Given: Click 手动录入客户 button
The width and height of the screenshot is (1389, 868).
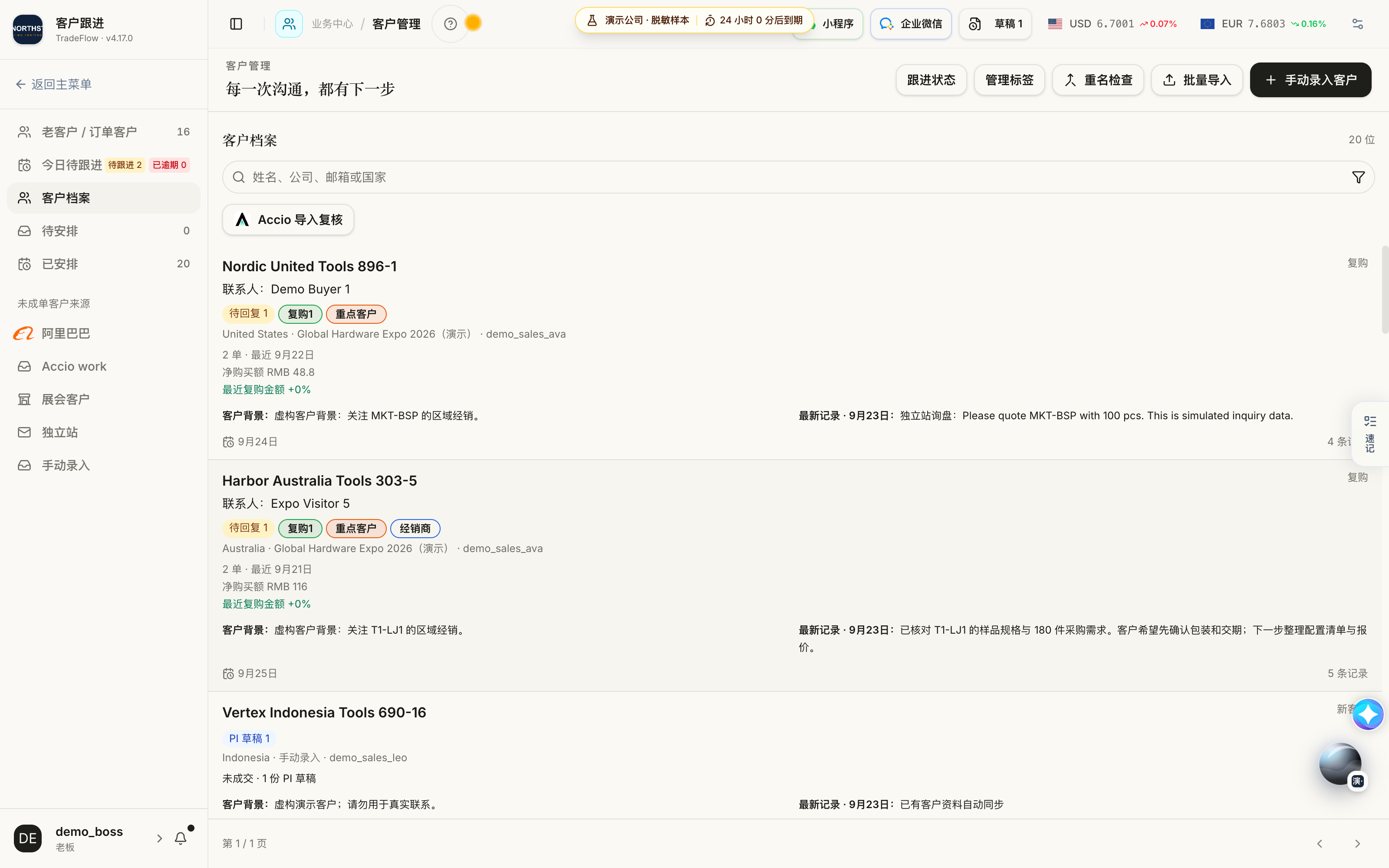Looking at the screenshot, I should click(1310, 80).
